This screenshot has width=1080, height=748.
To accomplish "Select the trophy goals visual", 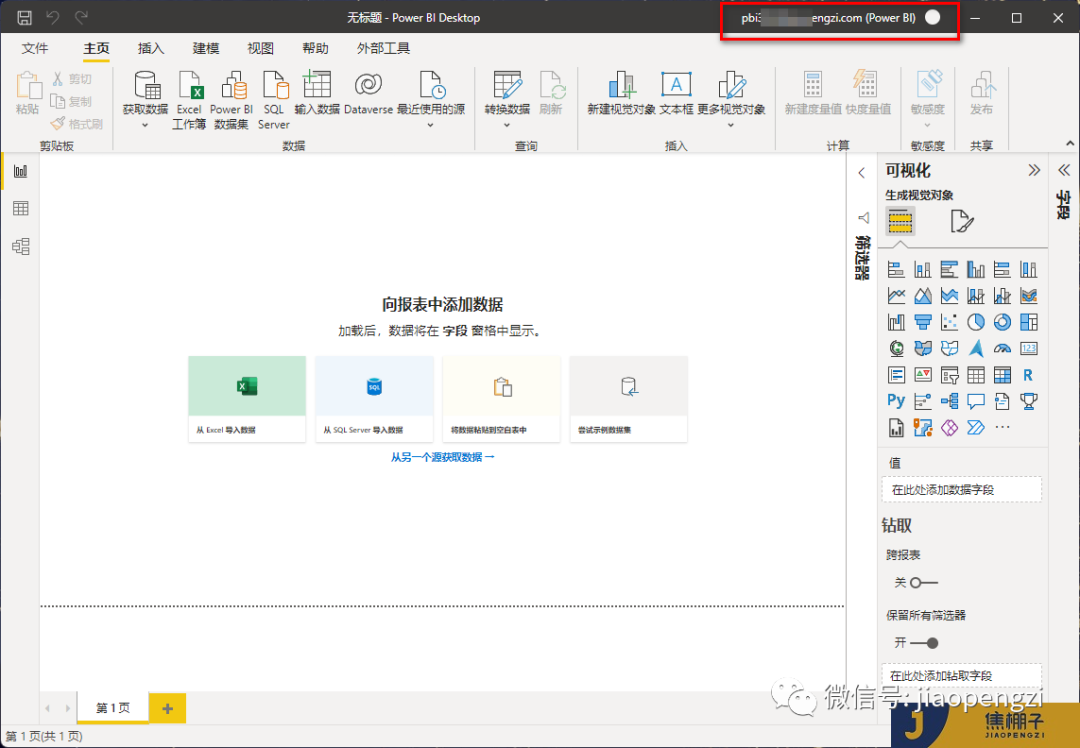I will point(1029,401).
